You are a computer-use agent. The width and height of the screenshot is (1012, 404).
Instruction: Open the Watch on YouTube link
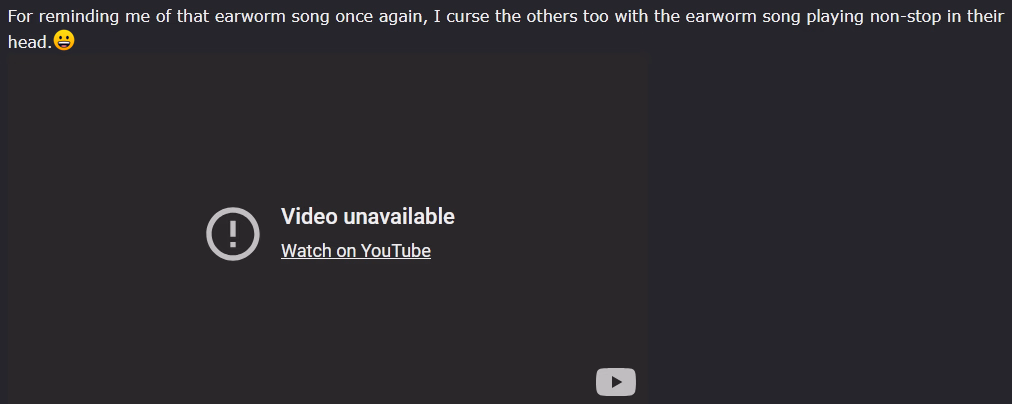tap(356, 250)
